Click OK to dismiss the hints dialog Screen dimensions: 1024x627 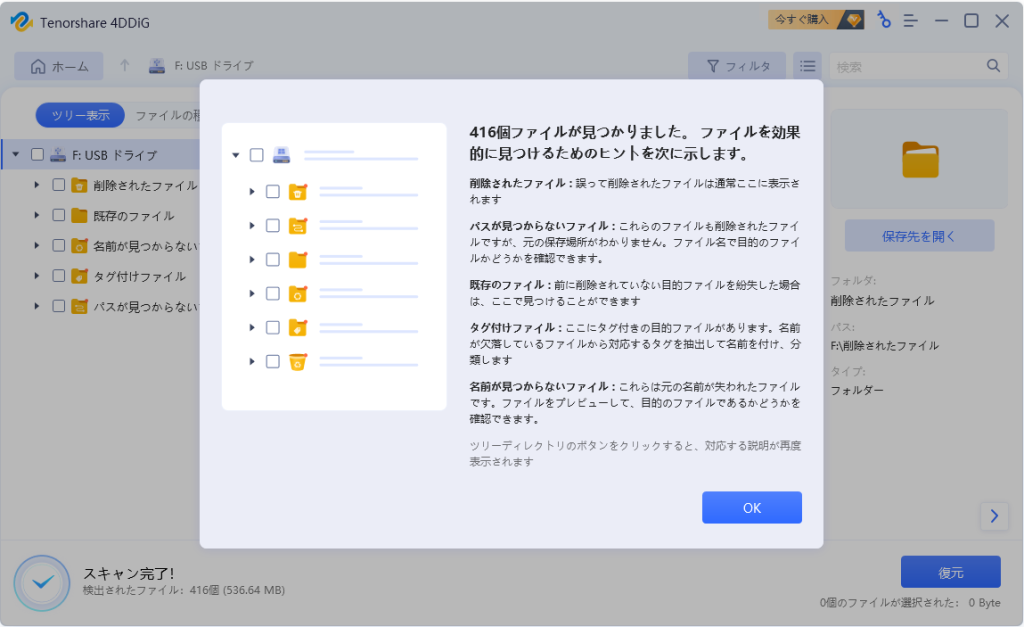(752, 507)
